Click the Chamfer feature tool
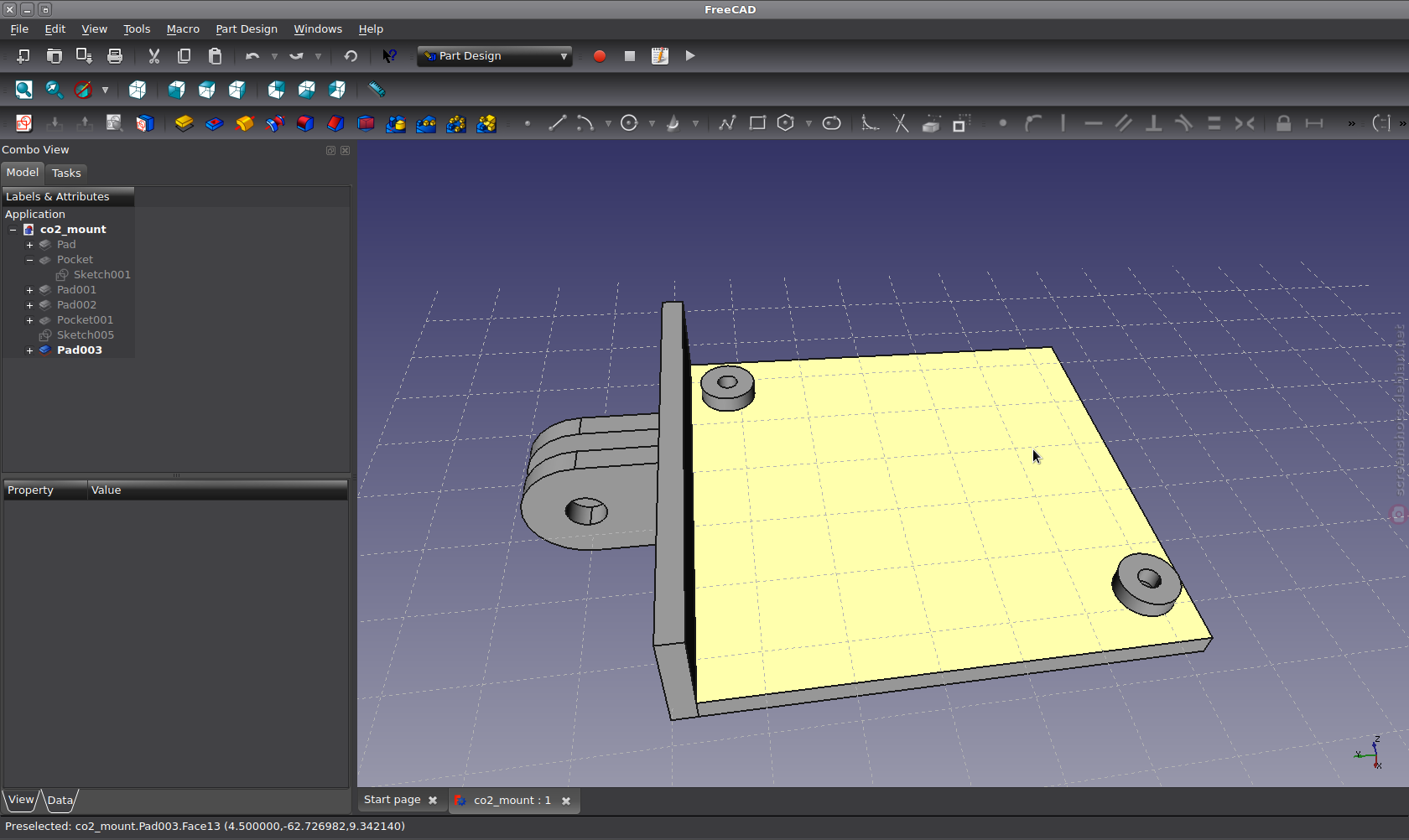This screenshot has height=840, width=1409. pyautogui.click(x=335, y=123)
